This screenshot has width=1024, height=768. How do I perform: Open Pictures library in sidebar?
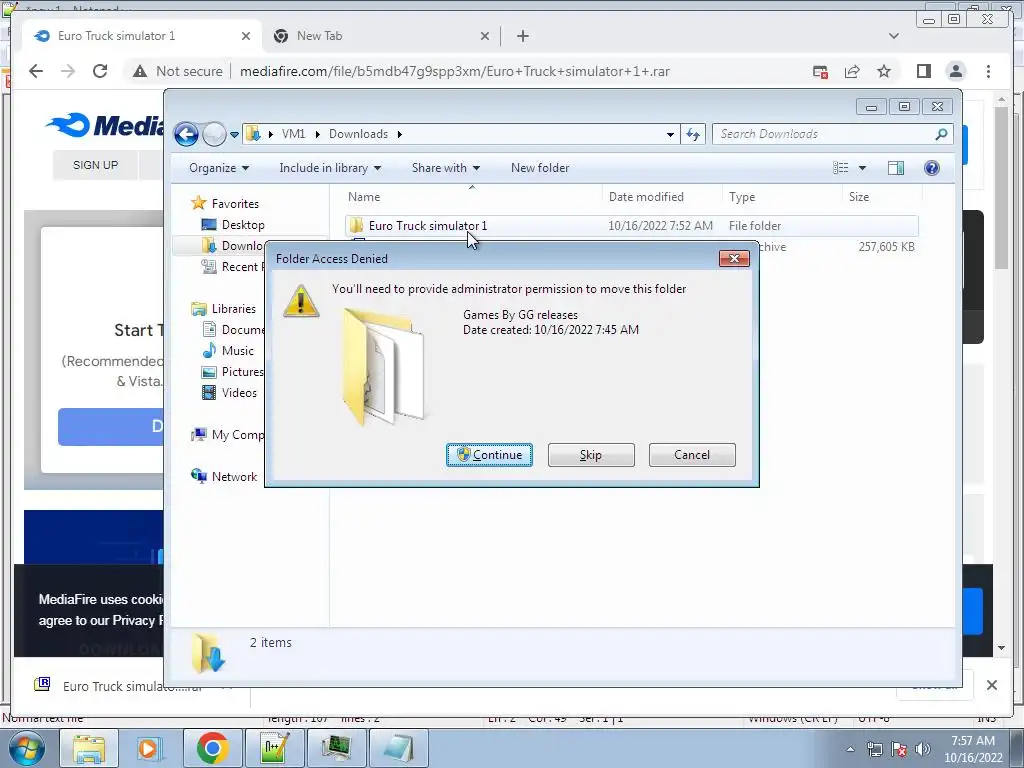click(x=233, y=372)
